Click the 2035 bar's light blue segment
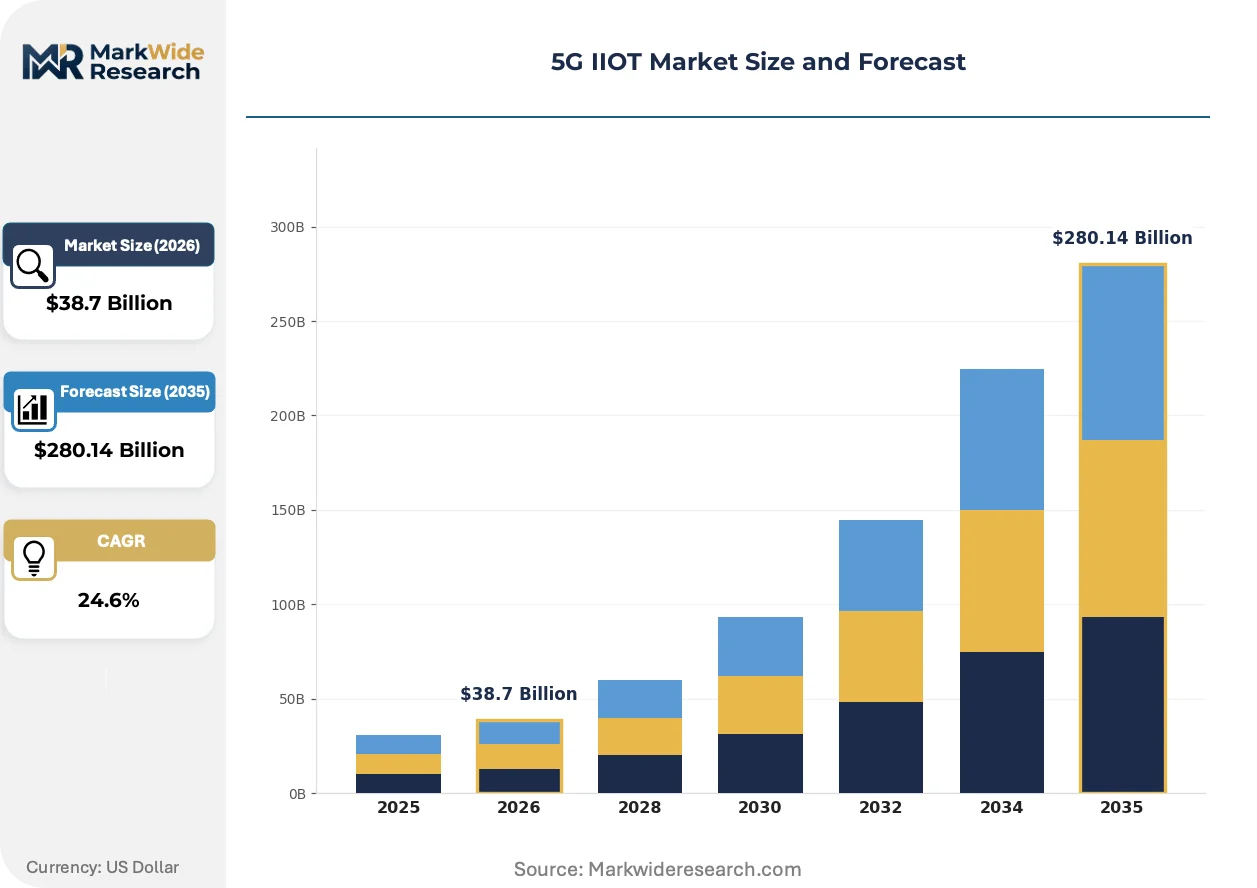This screenshot has height=888, width=1257. 1122,353
